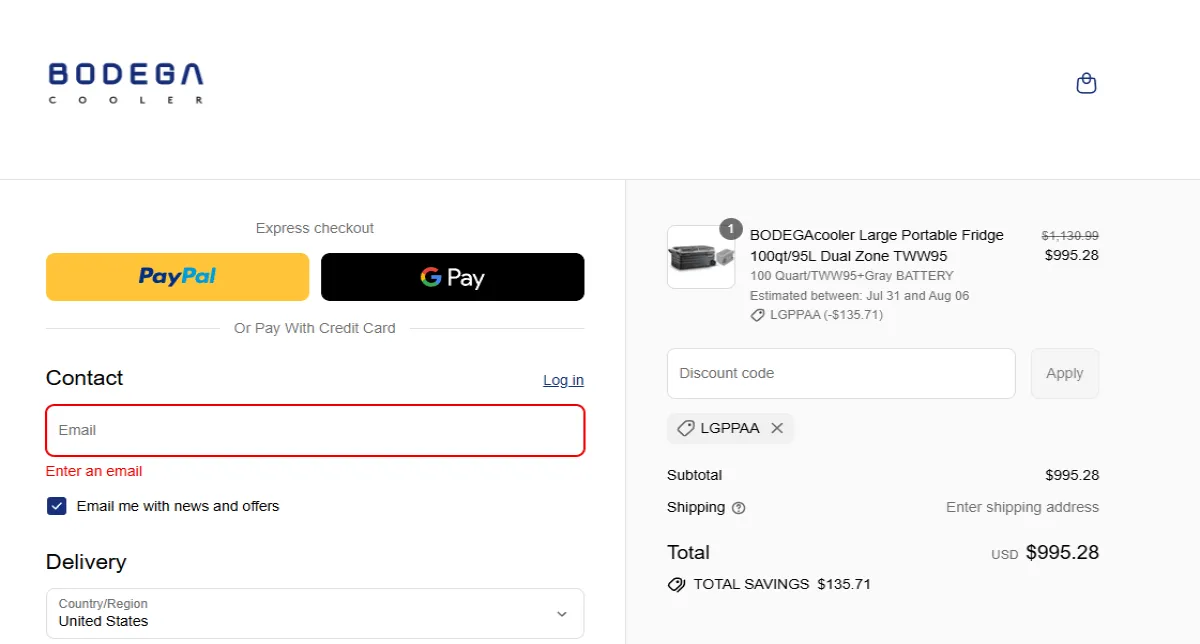This screenshot has height=644, width=1200.
Task: Click the Total Savings tag icon
Action: pos(676,584)
